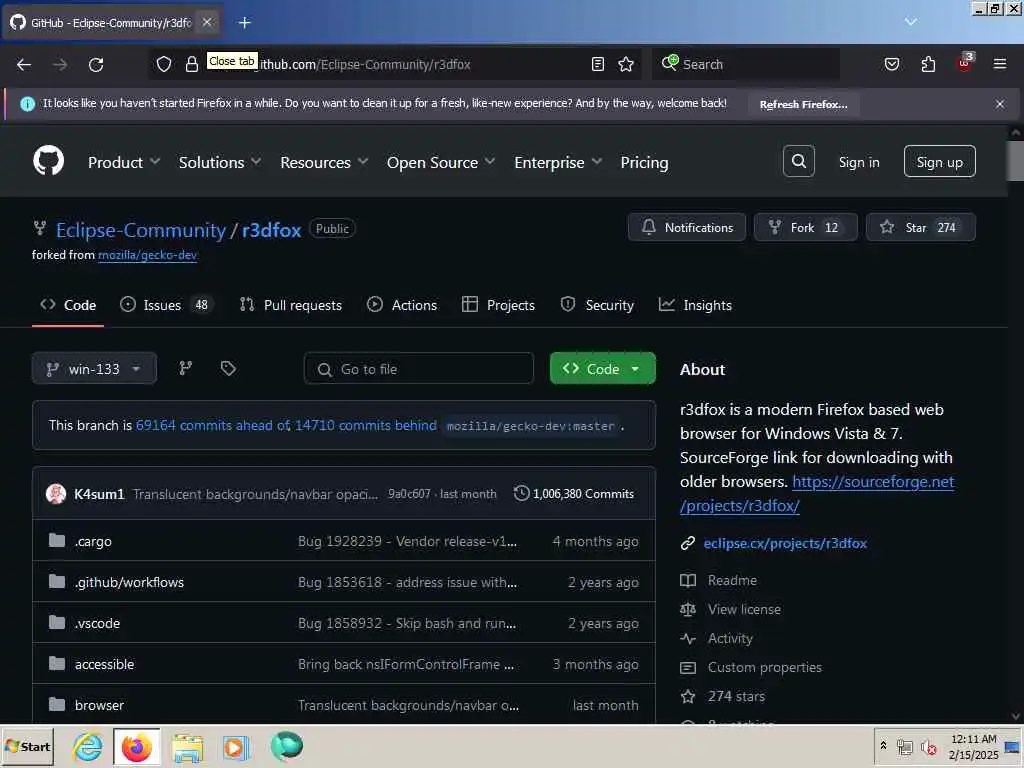
Task: Switch to the Insights tab
Action: (x=695, y=305)
